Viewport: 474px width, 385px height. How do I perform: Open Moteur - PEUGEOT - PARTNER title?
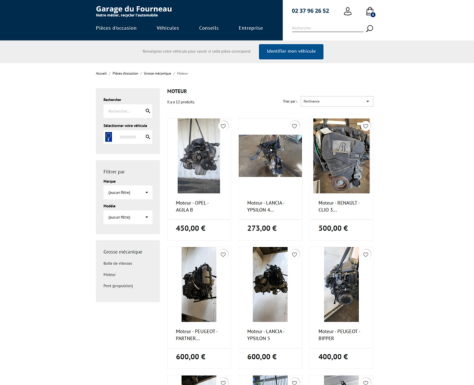coord(197,335)
